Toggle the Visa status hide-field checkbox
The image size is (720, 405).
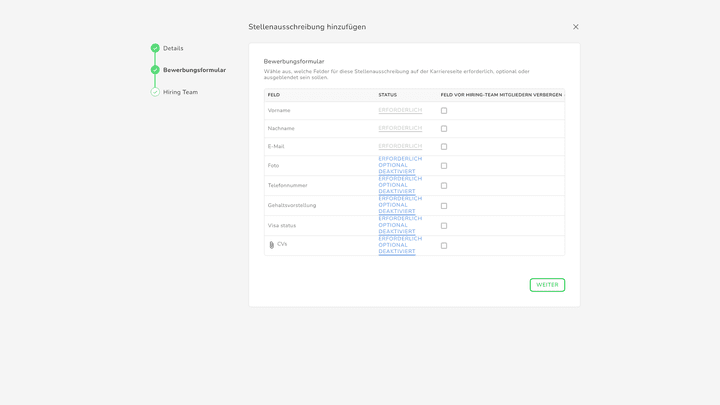[444, 225]
